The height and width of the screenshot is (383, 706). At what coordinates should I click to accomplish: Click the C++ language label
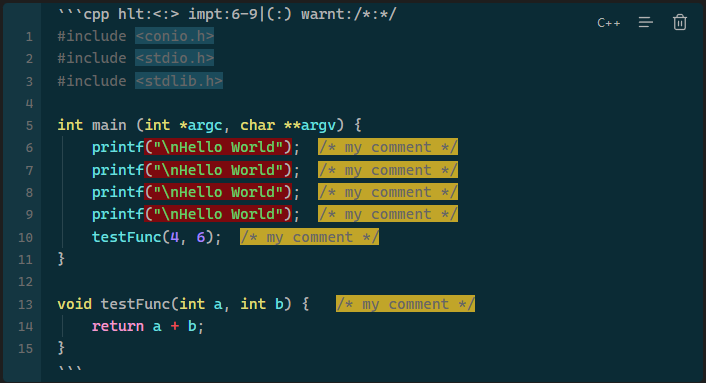coord(608,23)
